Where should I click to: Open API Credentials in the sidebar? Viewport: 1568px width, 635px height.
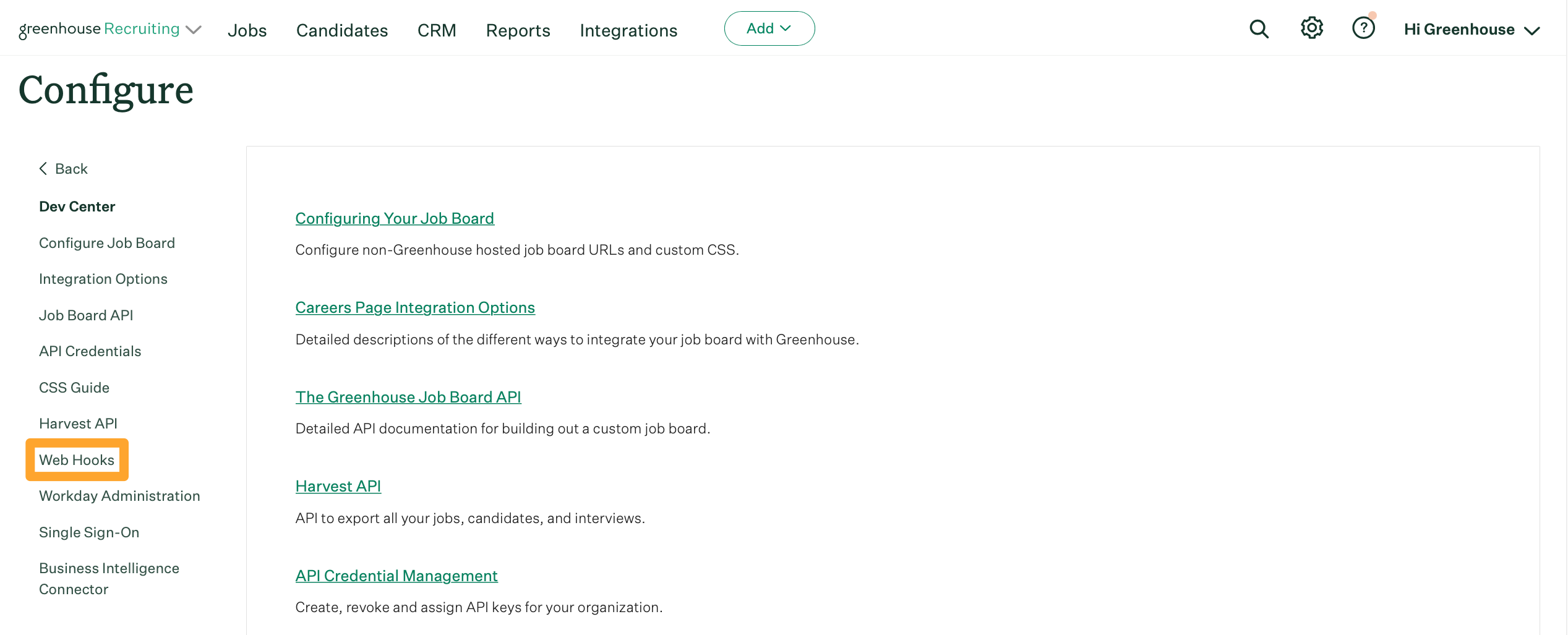90,351
